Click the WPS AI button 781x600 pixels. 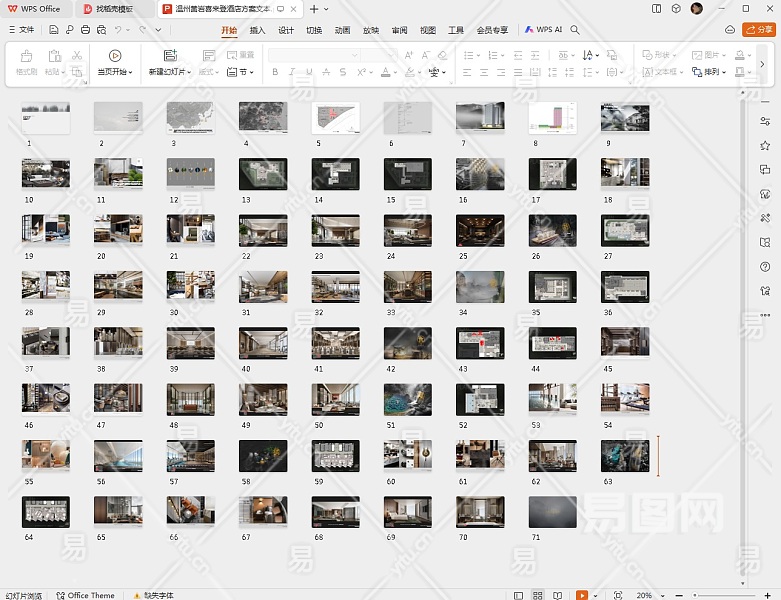tap(545, 30)
